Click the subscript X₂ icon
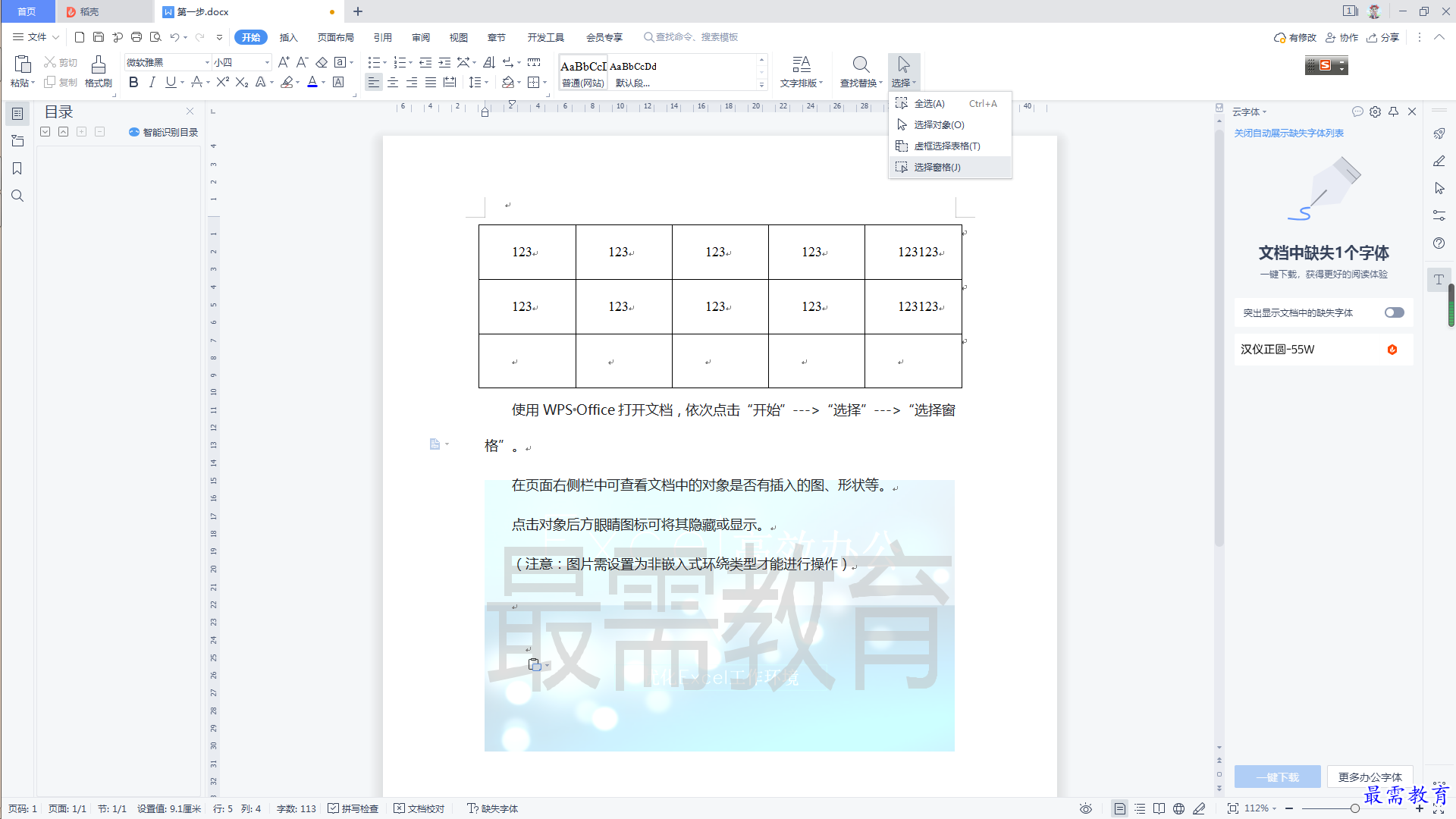This screenshot has height=819, width=1456. [x=242, y=83]
